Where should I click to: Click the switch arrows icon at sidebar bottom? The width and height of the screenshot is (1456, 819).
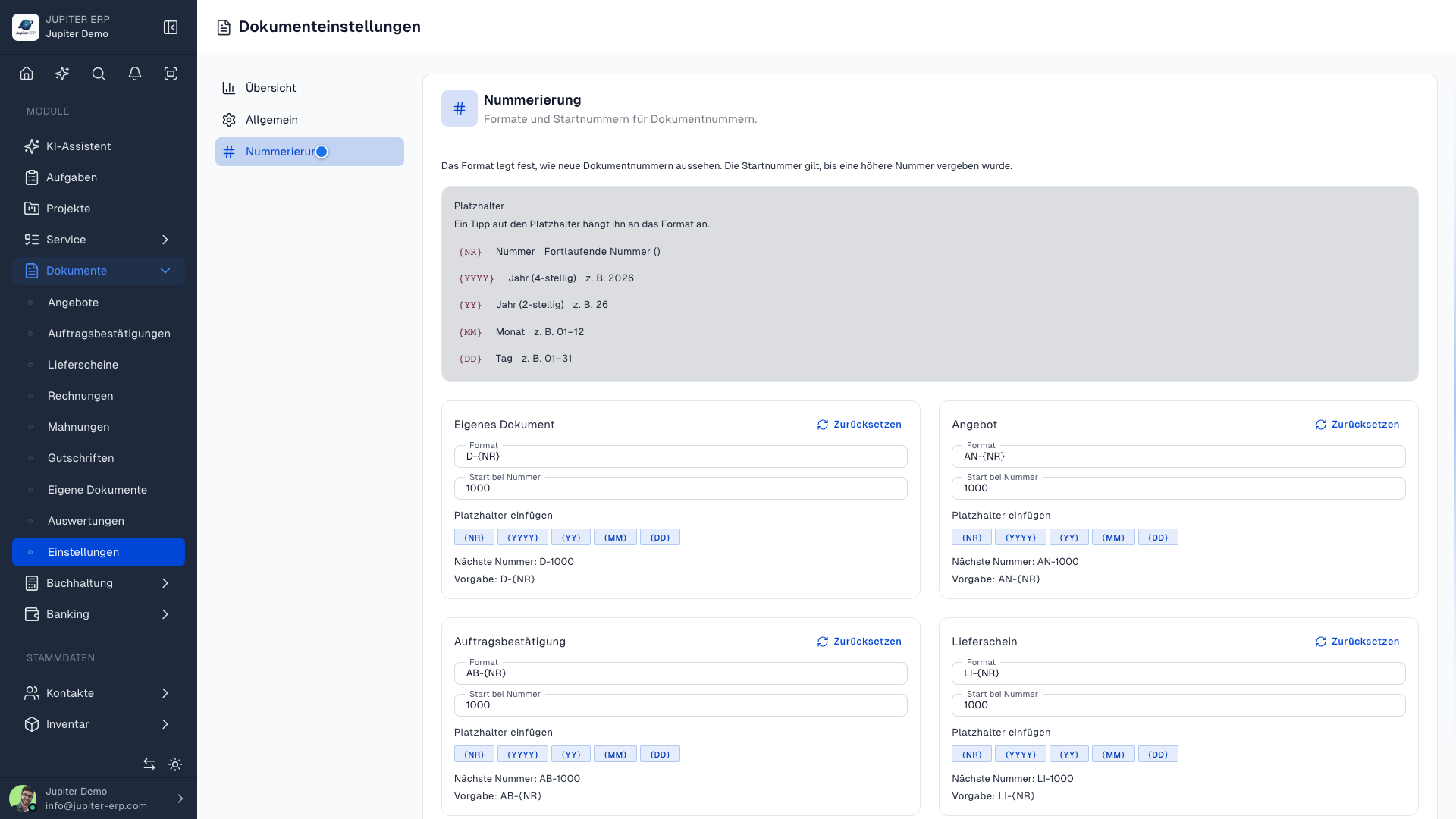coord(149,764)
